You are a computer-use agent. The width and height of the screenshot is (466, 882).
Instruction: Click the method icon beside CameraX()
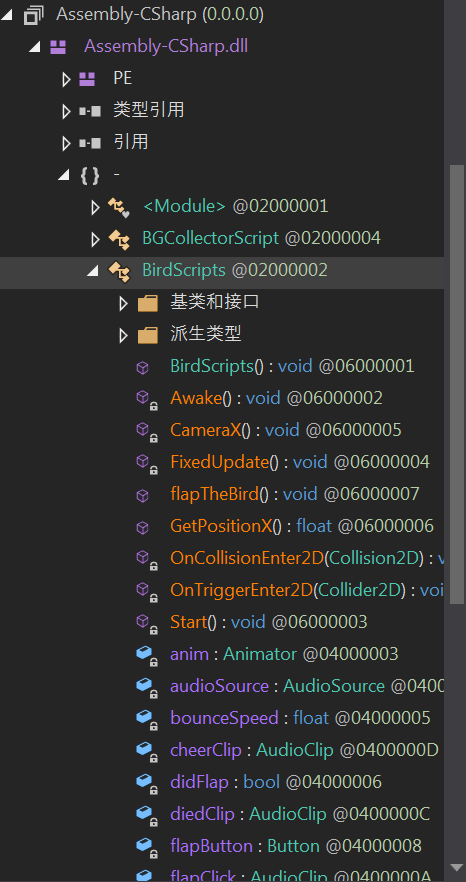tap(146, 432)
